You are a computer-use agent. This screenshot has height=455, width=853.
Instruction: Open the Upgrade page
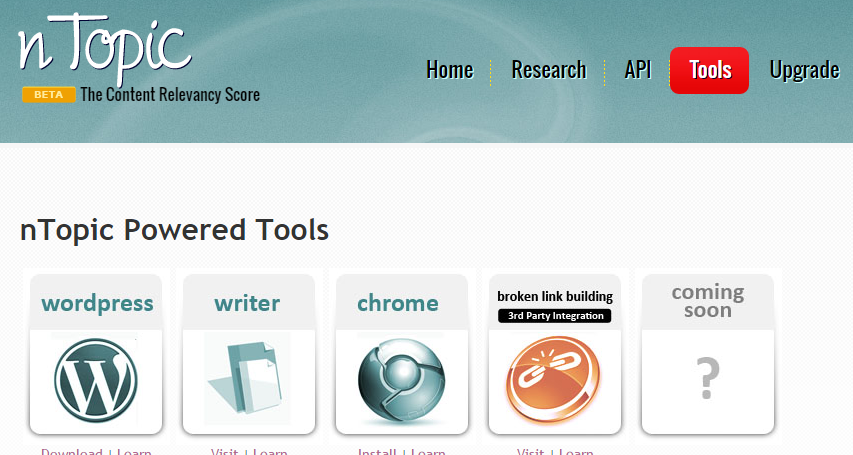(x=805, y=71)
